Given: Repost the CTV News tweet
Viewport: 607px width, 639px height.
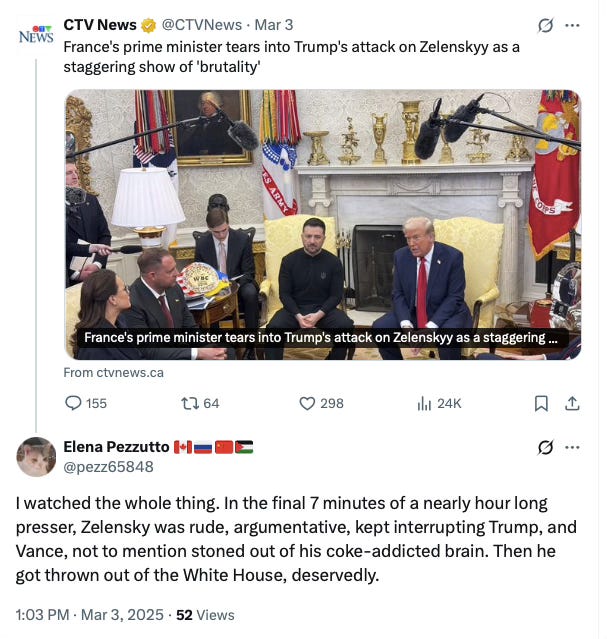Looking at the screenshot, I should 190,403.
